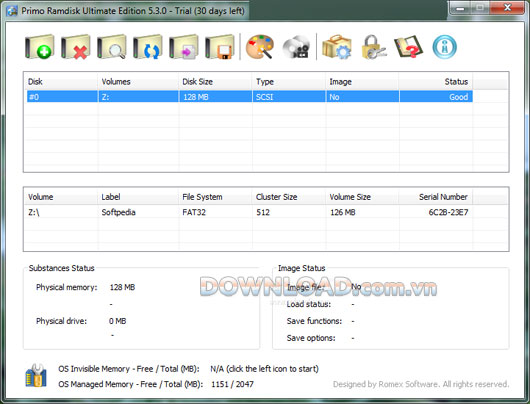This screenshot has width=530, height=404.
Task: Click the app icon in title bar
Action: (12, 10)
